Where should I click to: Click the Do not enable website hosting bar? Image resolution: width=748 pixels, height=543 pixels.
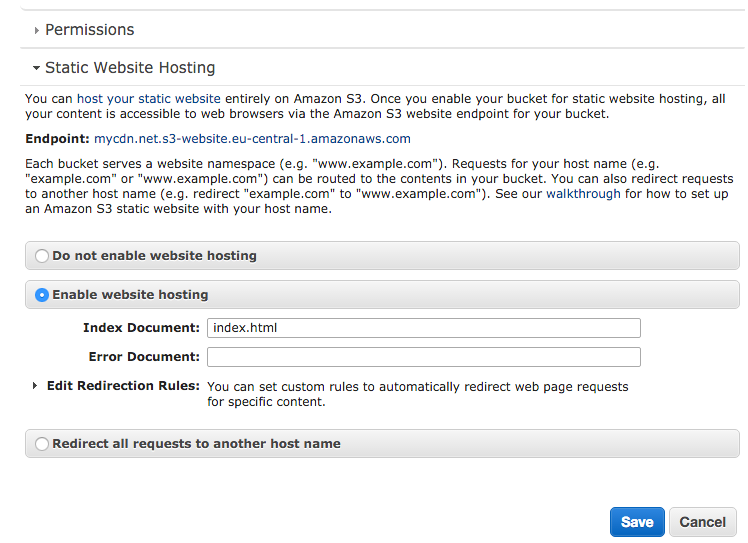(382, 256)
